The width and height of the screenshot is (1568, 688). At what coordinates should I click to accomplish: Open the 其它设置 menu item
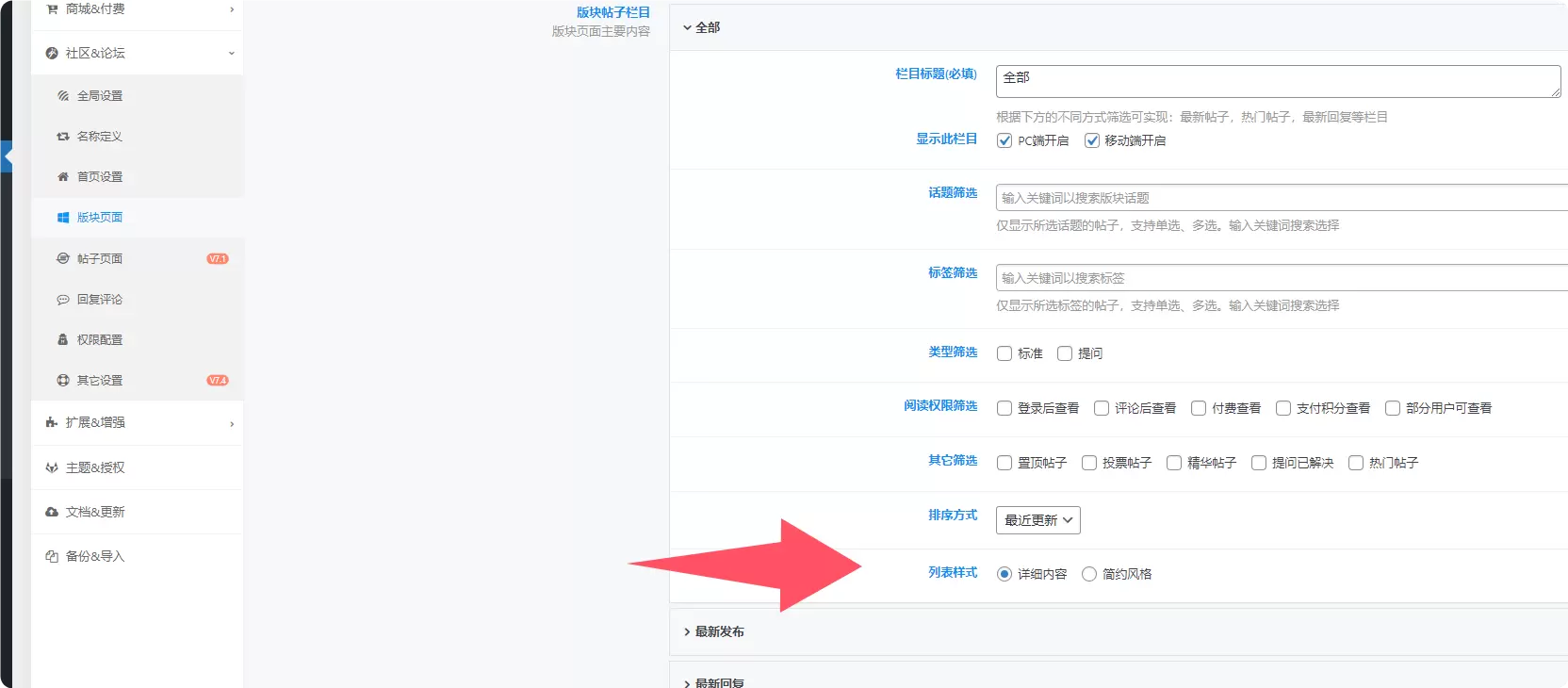click(x=137, y=381)
